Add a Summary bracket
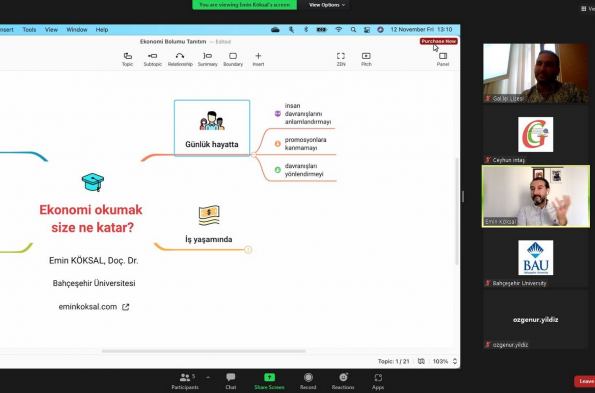This screenshot has width=595, height=393. (x=208, y=59)
